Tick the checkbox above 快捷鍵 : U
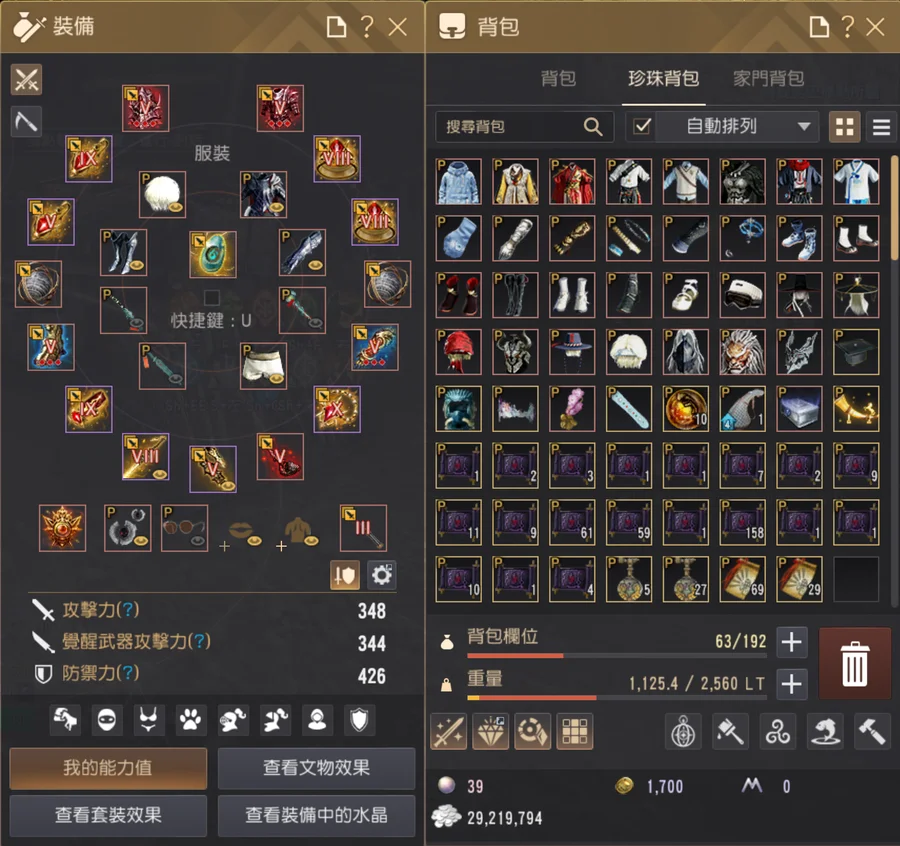This screenshot has height=846, width=900. click(212, 297)
